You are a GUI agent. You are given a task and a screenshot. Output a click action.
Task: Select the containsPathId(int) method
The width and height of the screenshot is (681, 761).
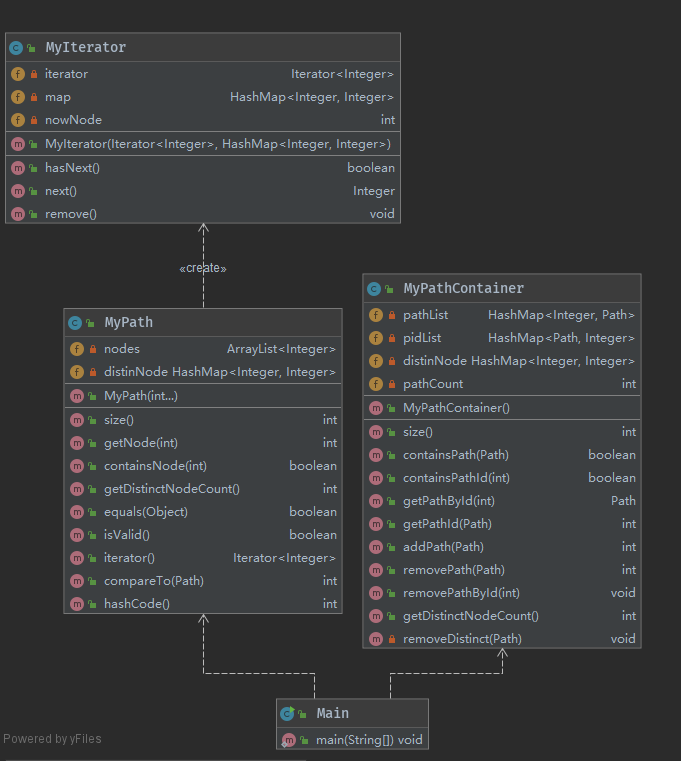tap(502, 478)
